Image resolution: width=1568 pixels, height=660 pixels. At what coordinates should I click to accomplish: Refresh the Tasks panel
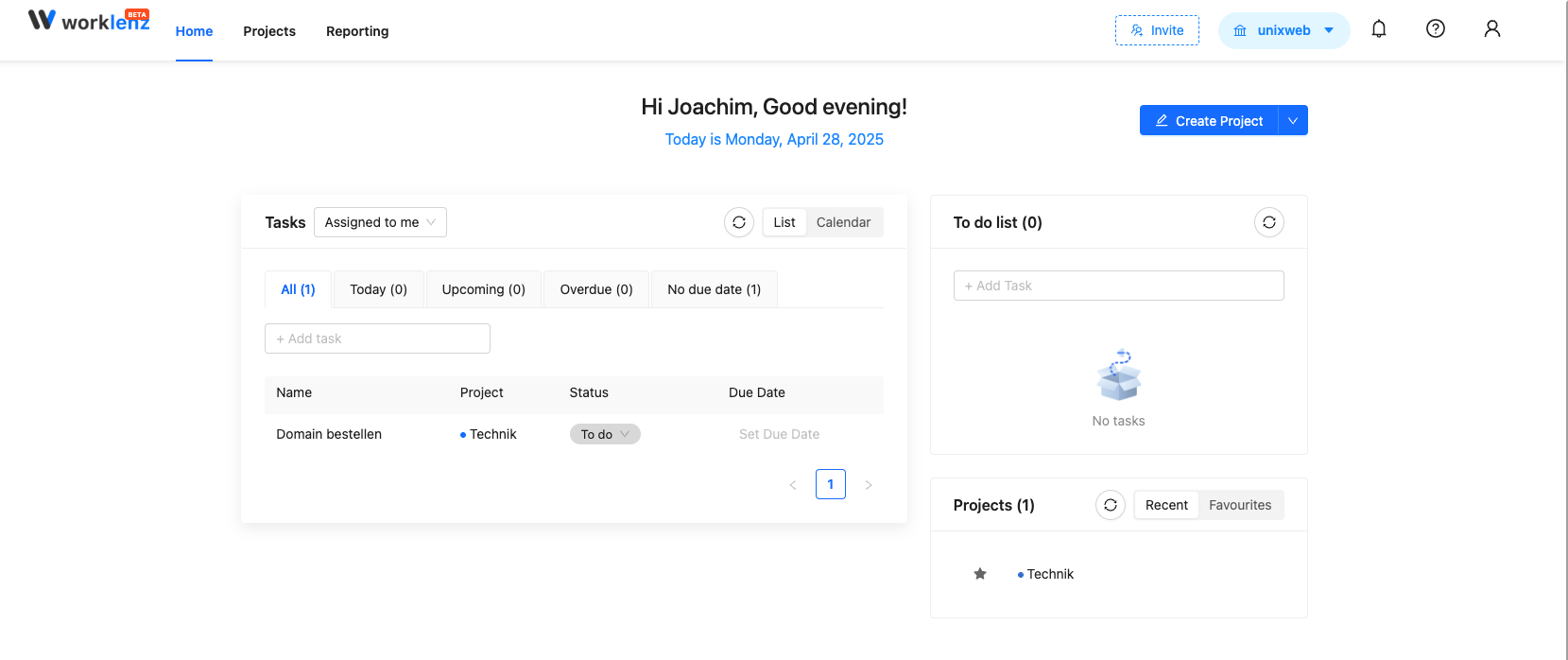[x=739, y=222]
